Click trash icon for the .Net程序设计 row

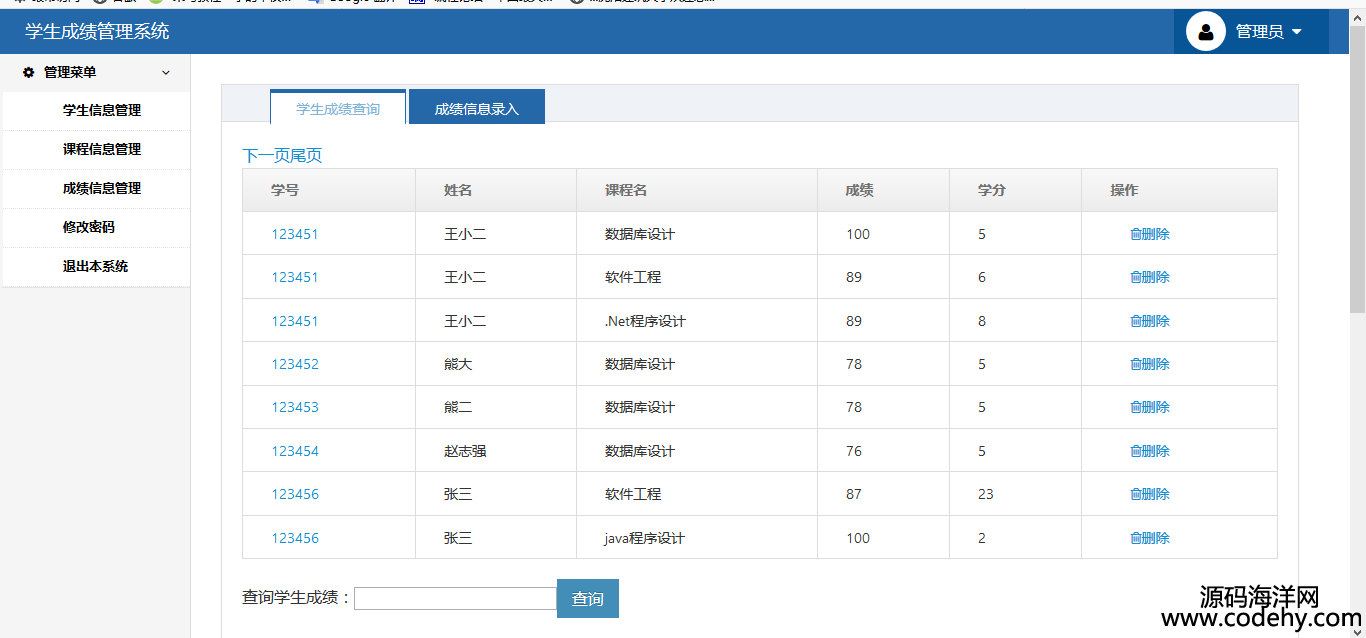[x=1135, y=321]
